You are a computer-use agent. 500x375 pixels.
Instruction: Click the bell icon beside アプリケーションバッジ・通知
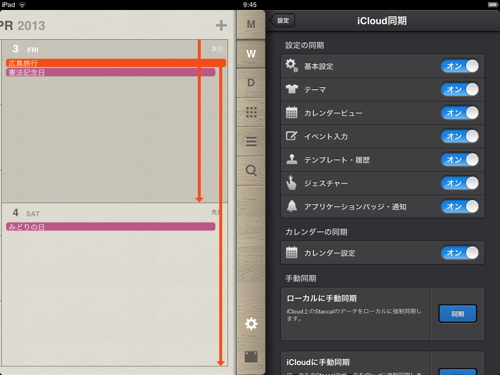(292, 206)
